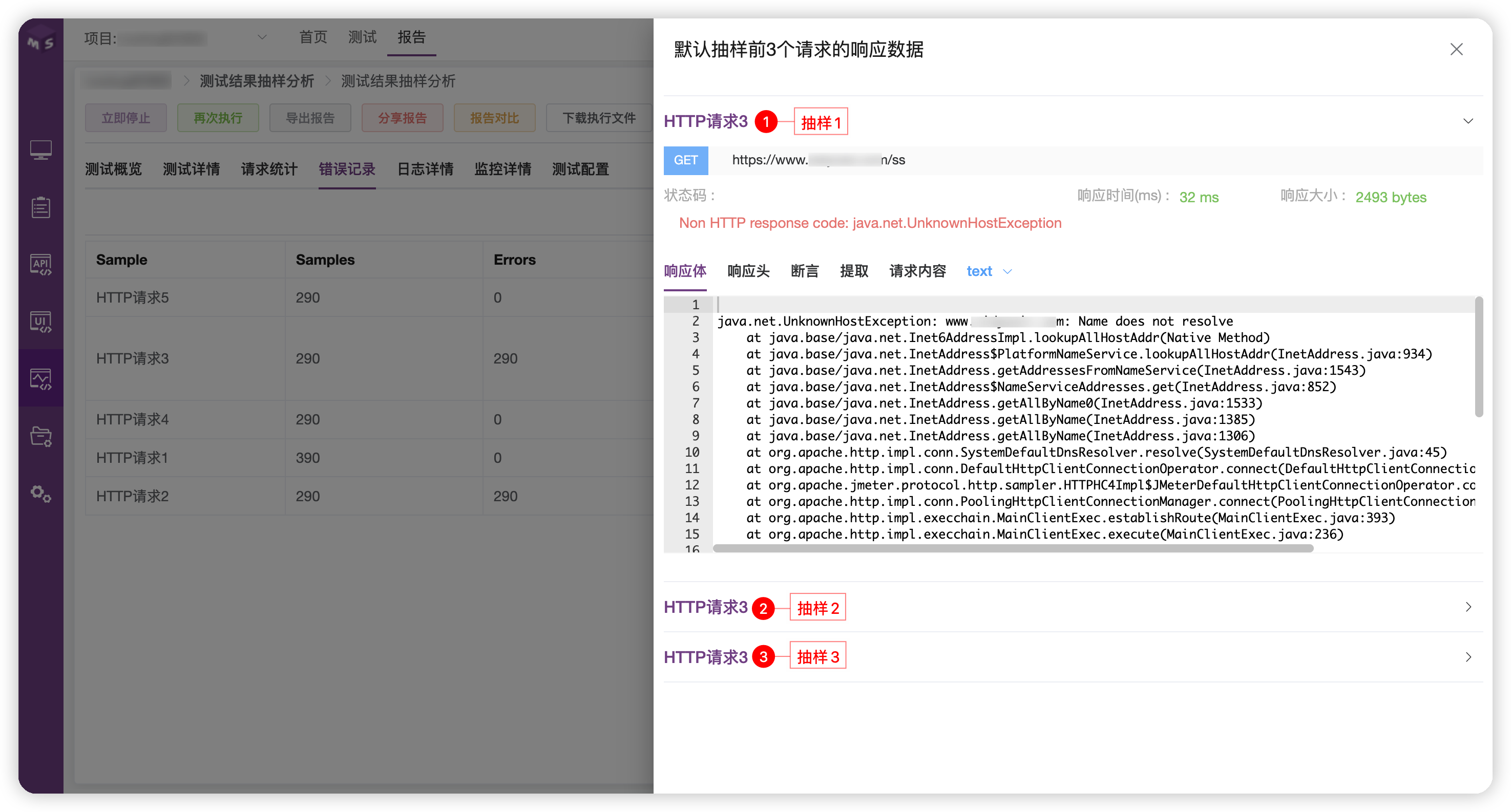The height and width of the screenshot is (812, 1511).
Task: Open the text format dropdown
Action: (x=989, y=271)
